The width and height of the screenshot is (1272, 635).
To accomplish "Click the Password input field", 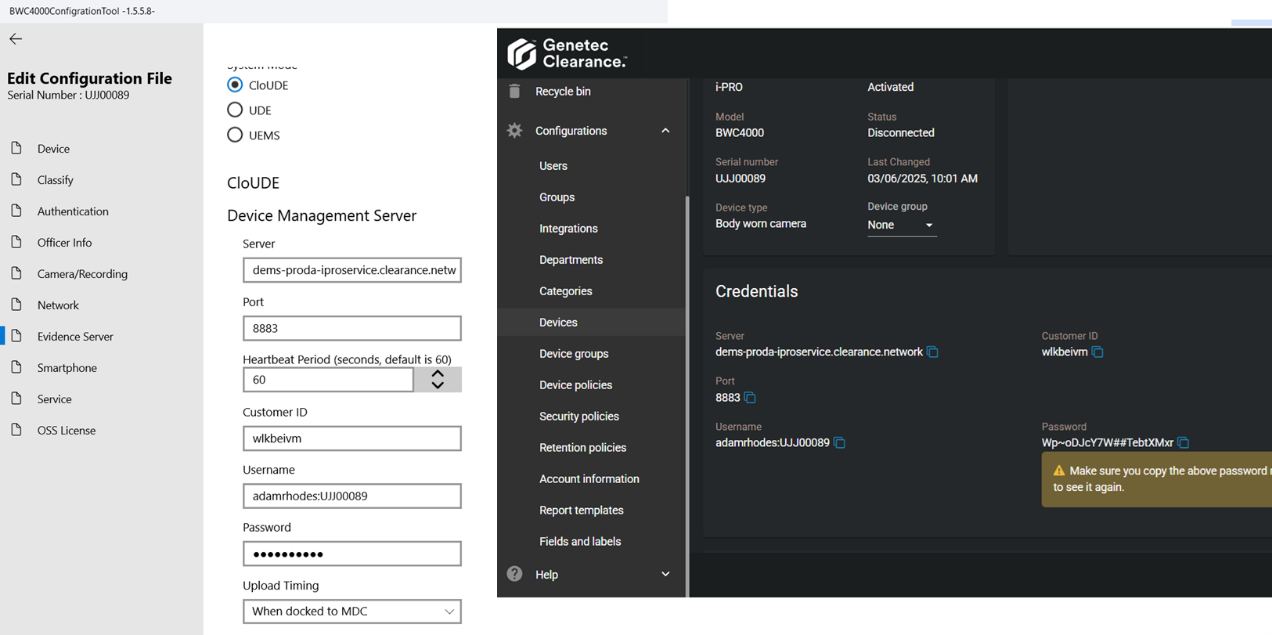I will coord(352,554).
